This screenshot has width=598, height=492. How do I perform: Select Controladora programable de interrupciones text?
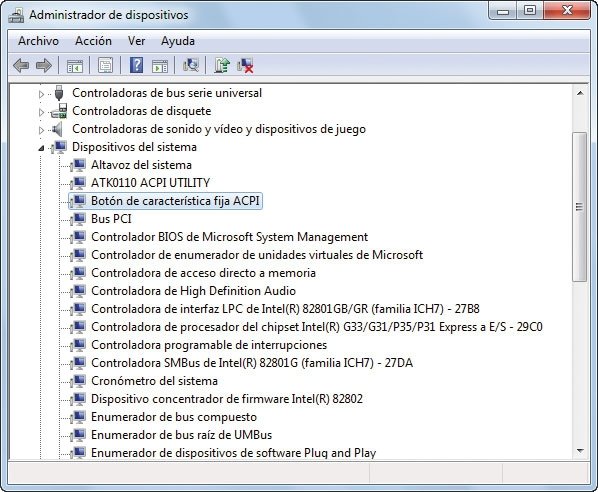209,345
